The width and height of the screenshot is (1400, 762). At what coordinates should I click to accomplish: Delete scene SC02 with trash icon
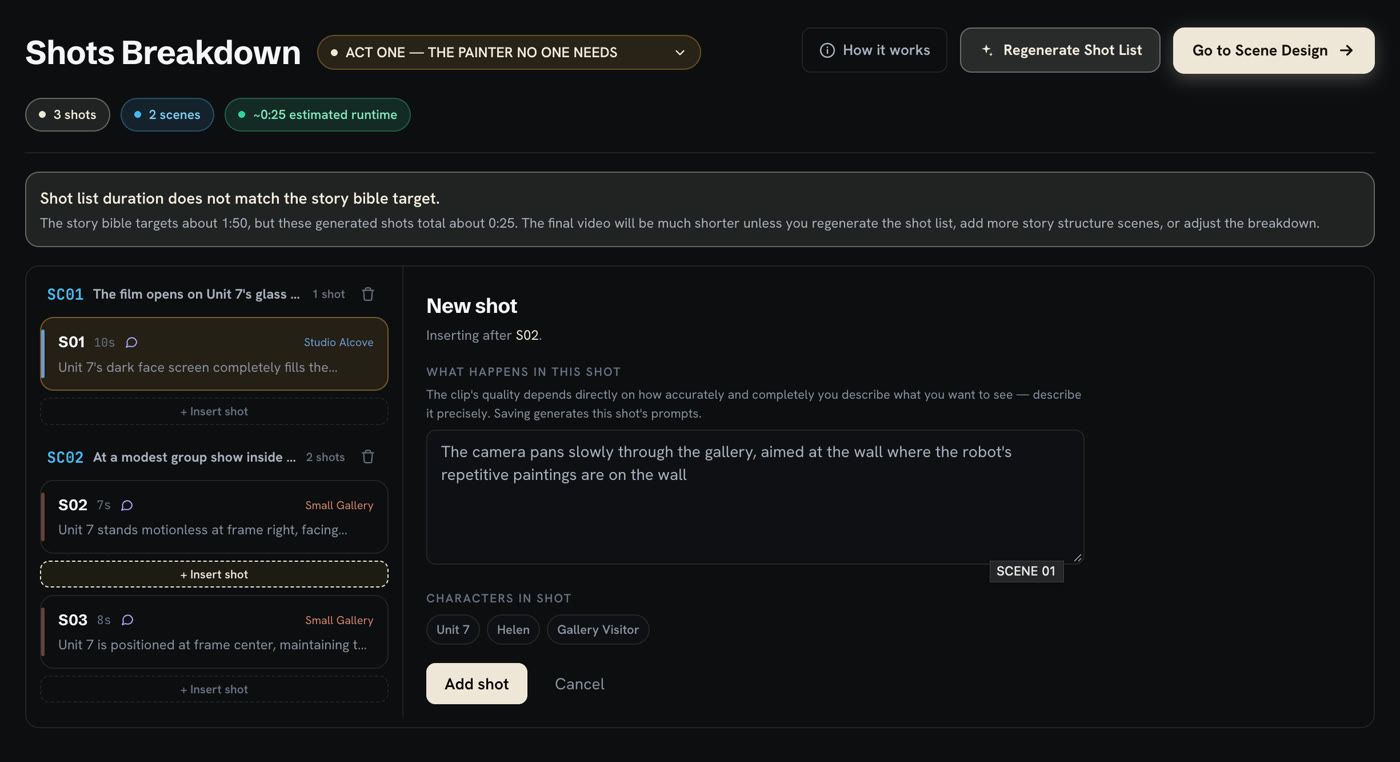pyautogui.click(x=368, y=457)
